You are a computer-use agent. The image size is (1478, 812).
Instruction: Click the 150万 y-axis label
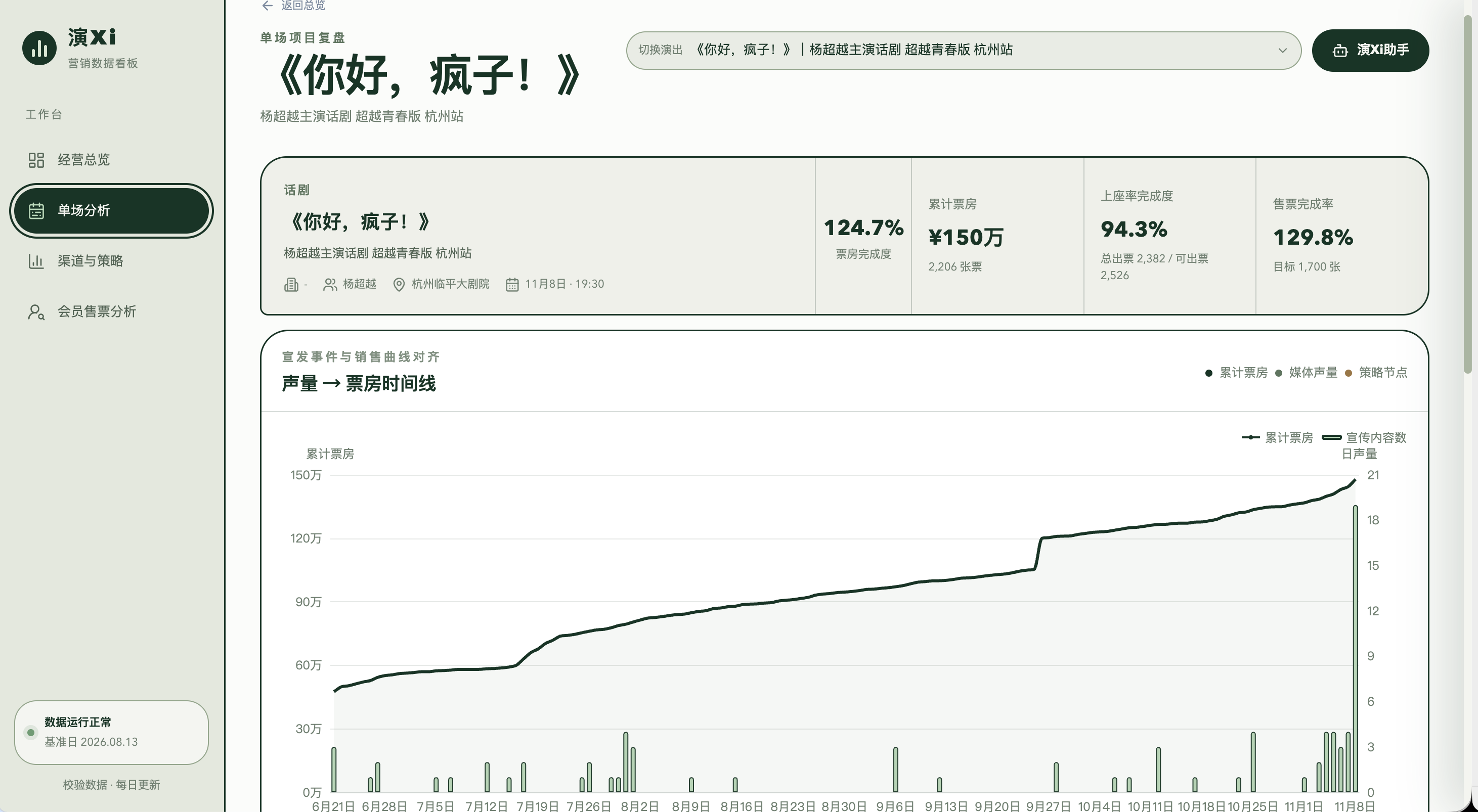point(306,475)
